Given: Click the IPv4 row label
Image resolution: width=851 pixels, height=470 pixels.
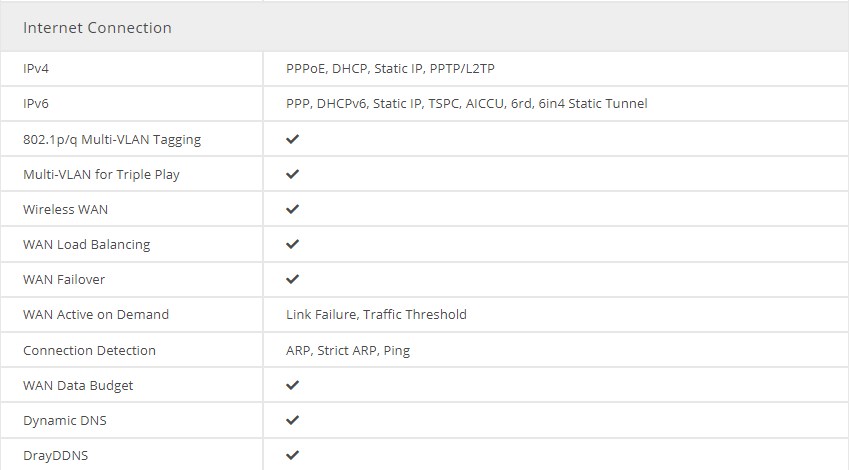Looking at the screenshot, I should [x=36, y=68].
